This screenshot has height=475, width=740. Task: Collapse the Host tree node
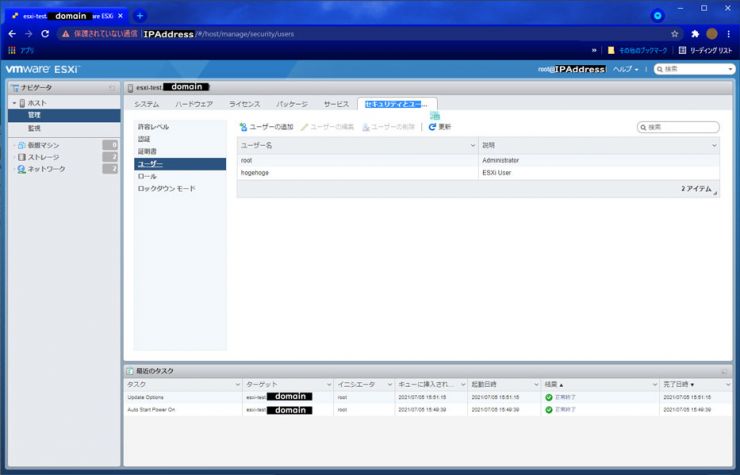coord(14,103)
